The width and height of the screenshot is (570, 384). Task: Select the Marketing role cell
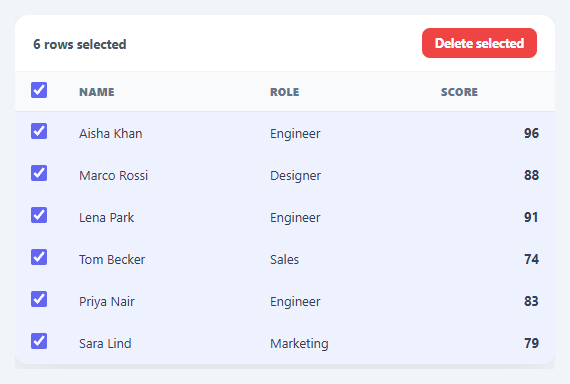299,344
